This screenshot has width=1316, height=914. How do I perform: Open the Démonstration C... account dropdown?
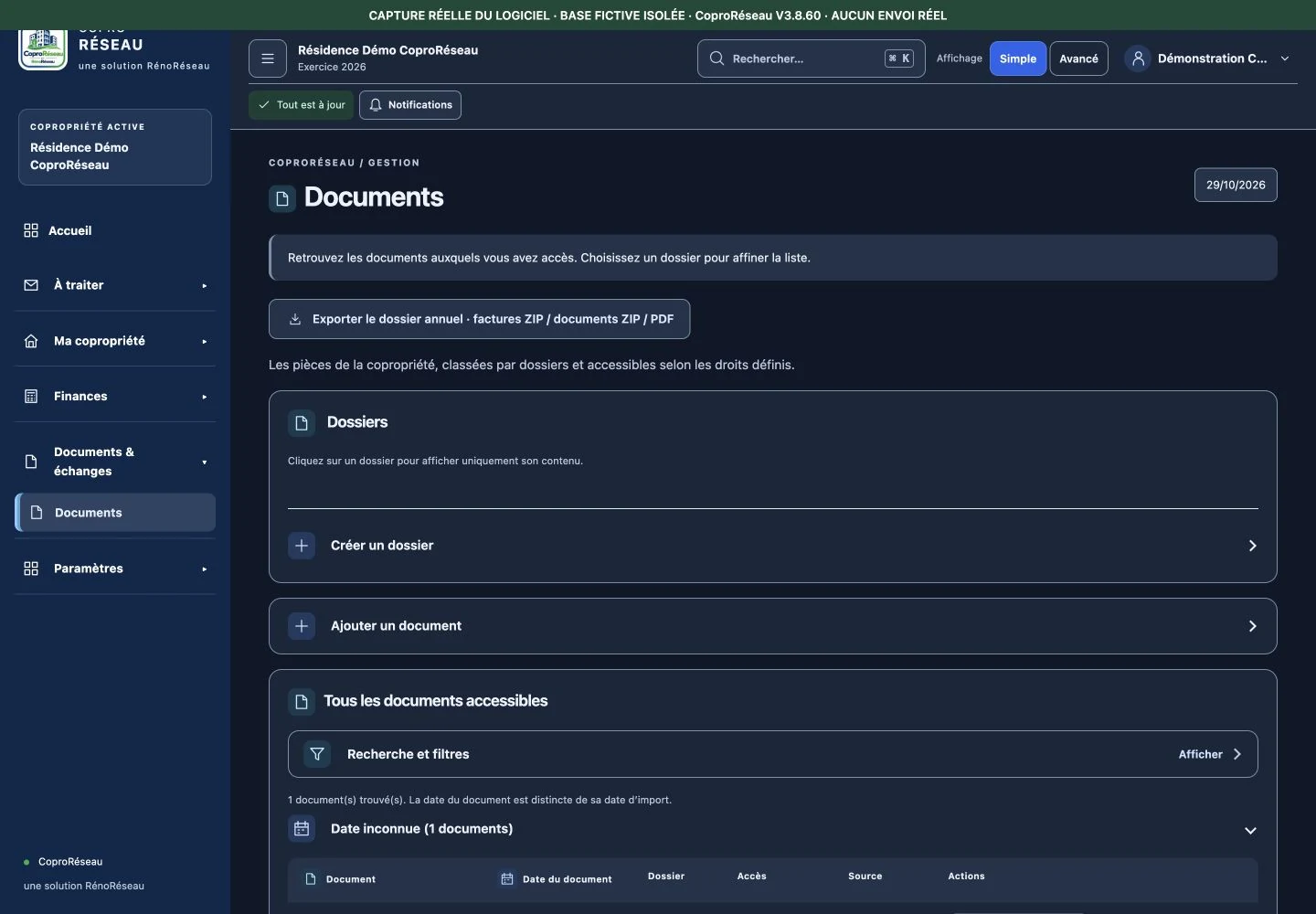tap(1209, 58)
